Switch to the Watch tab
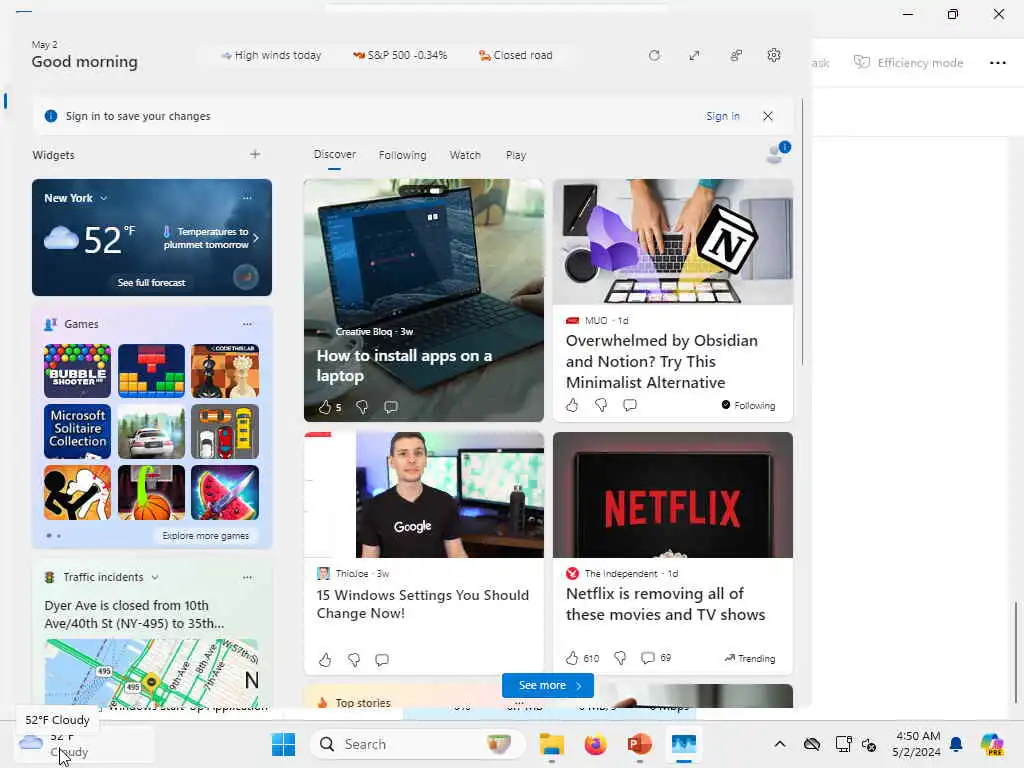 click(465, 155)
